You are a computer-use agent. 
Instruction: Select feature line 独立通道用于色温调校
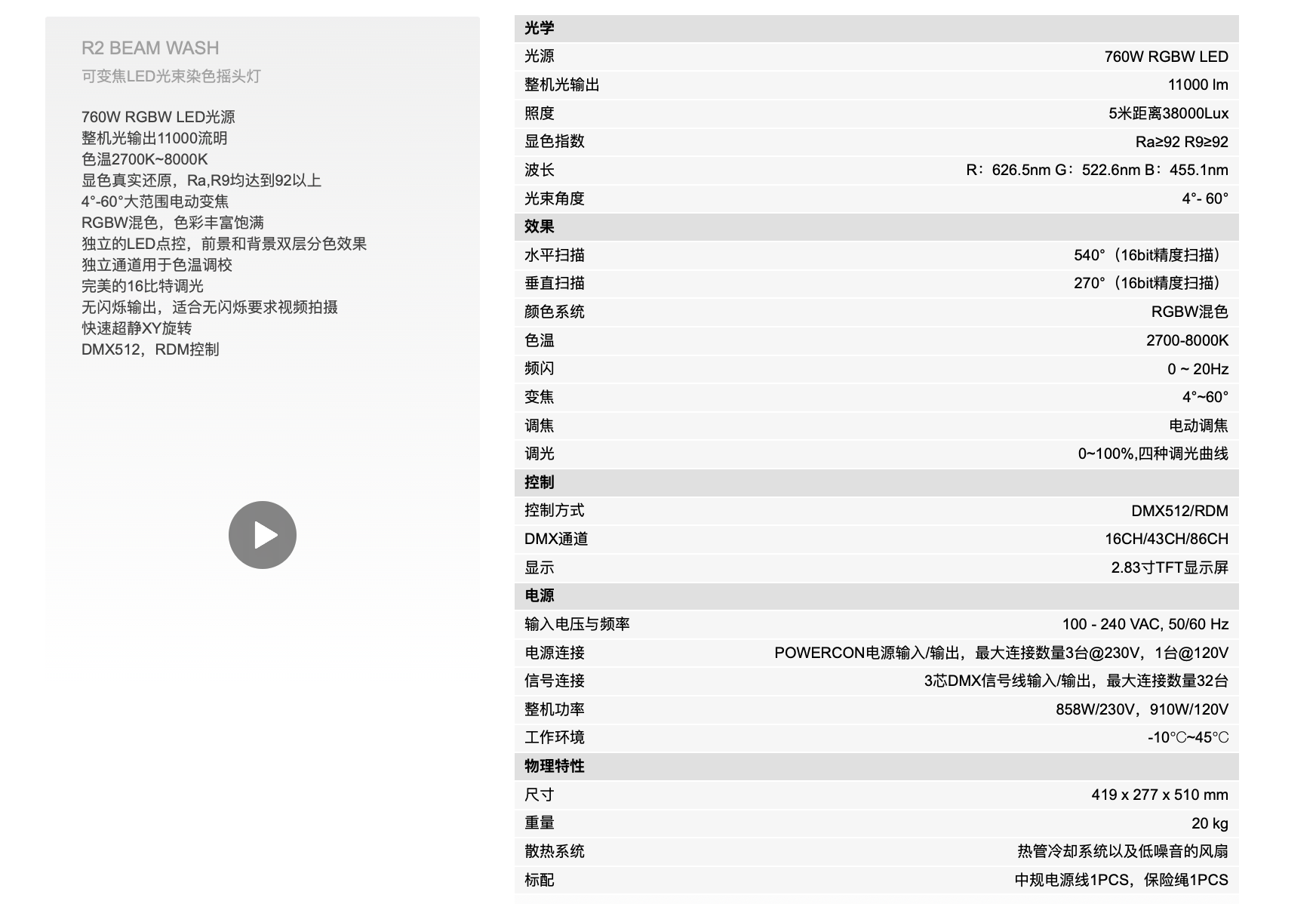click(157, 265)
